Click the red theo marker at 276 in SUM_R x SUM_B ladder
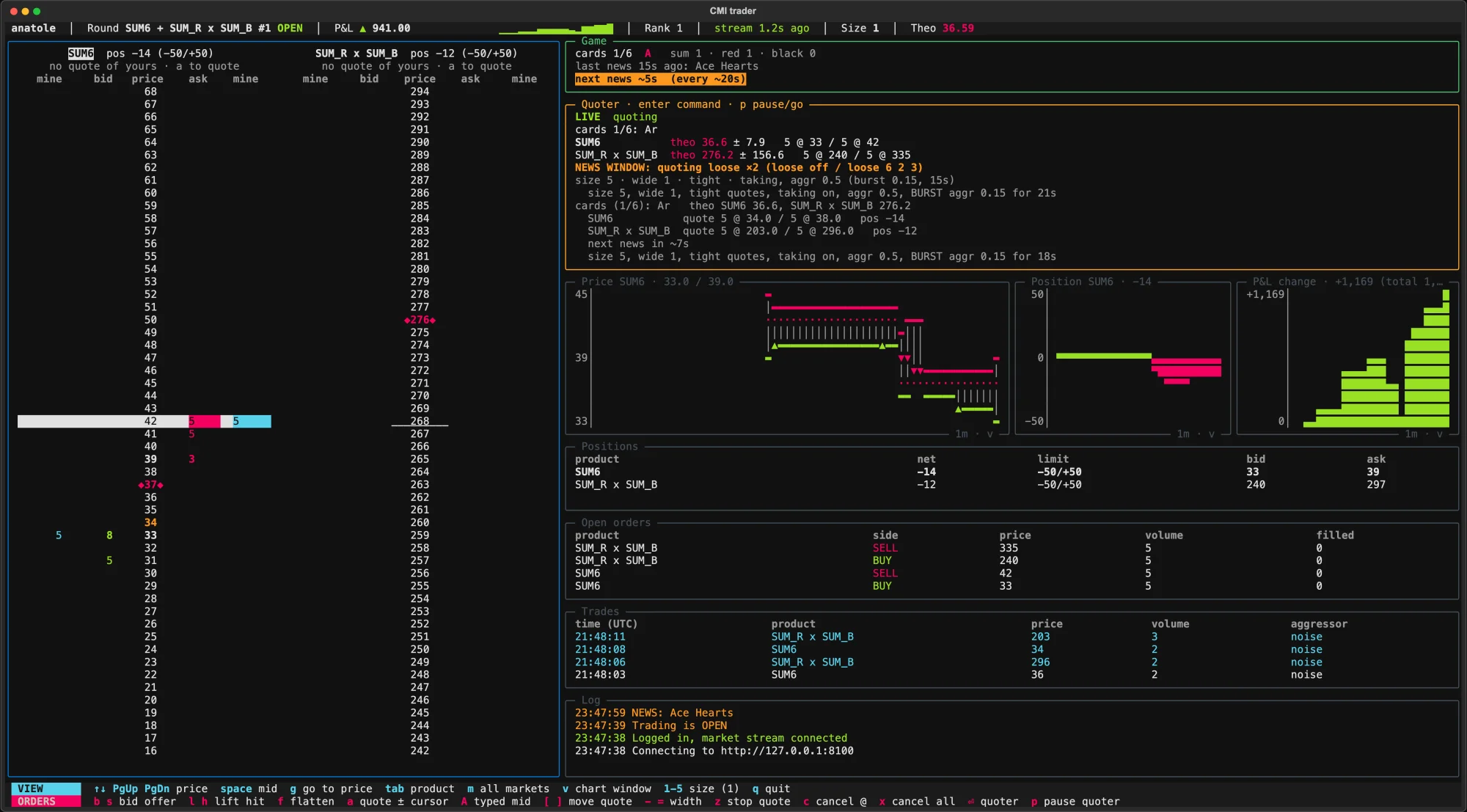The width and height of the screenshot is (1467, 812). [x=420, y=320]
